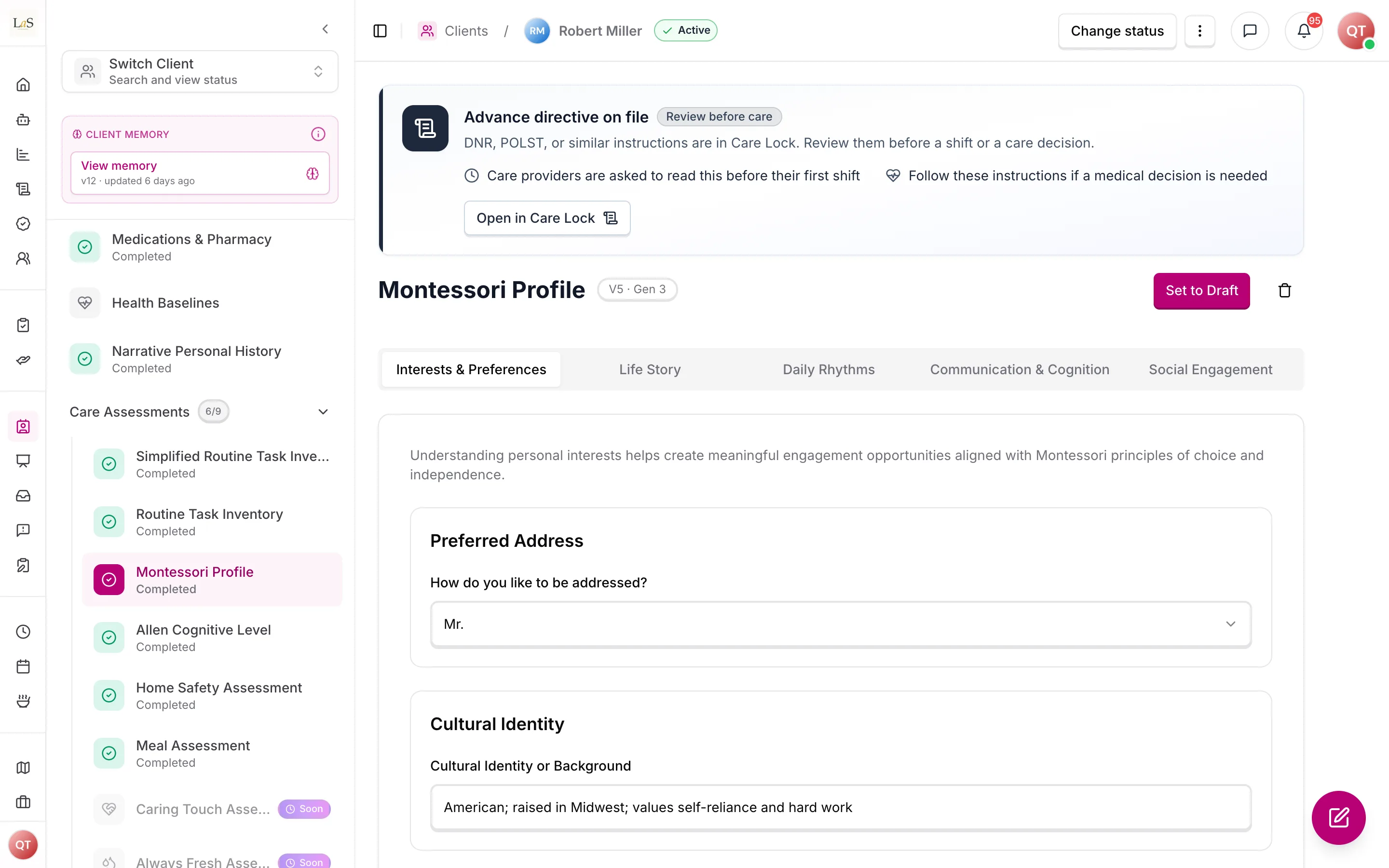Open the QT user avatar in header

point(1356,31)
